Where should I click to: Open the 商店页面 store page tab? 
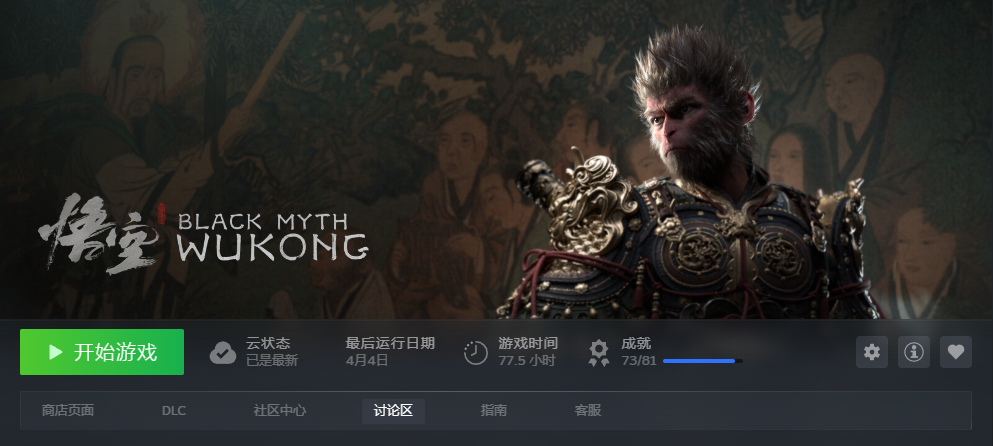tap(68, 411)
